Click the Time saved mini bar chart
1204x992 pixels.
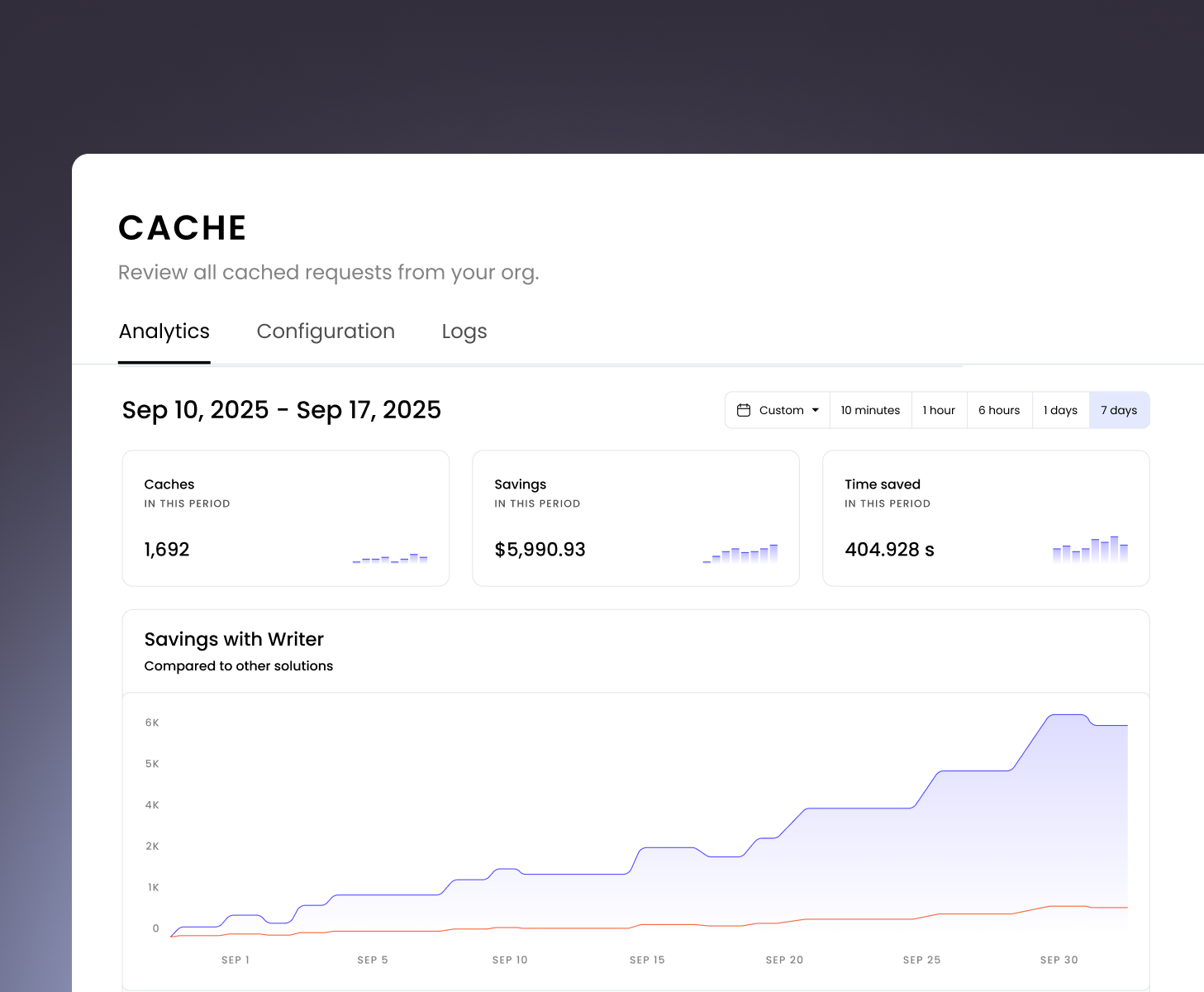point(1090,550)
